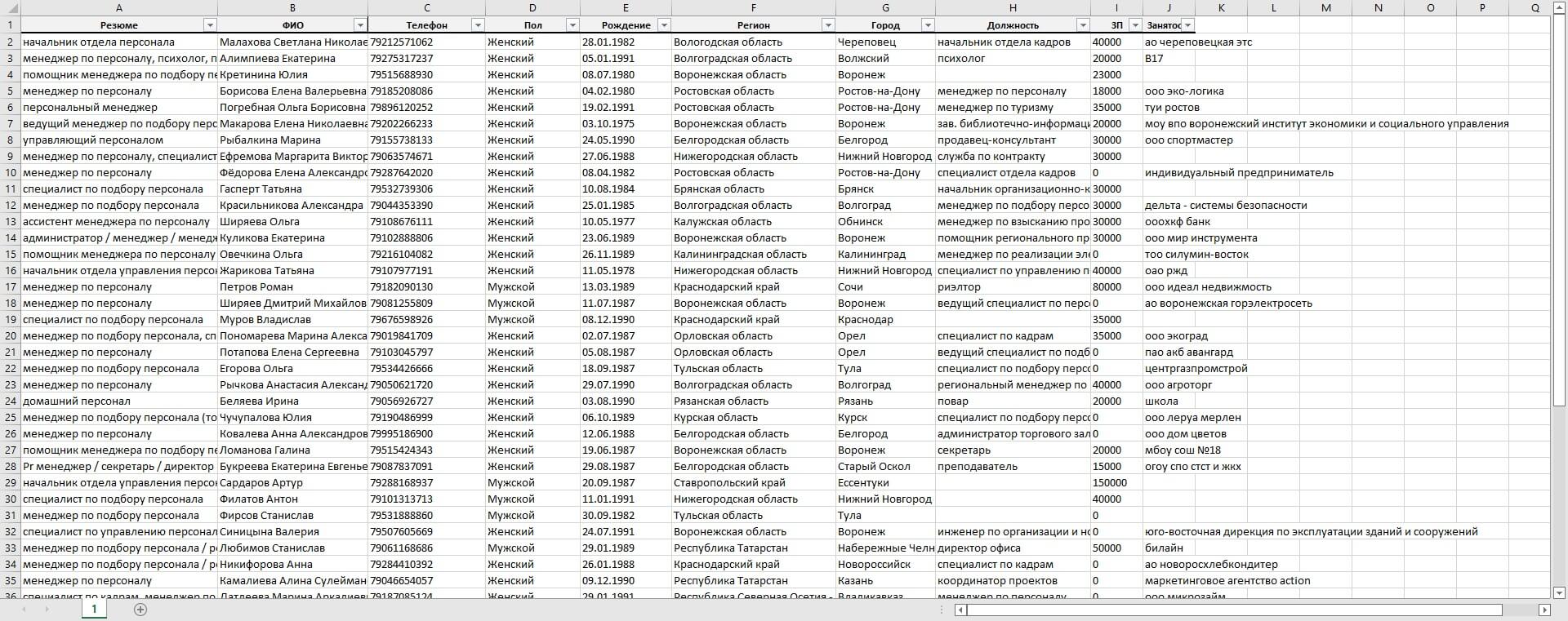
Task: Open the Резюме column filter dropdown
Action: click(210, 25)
